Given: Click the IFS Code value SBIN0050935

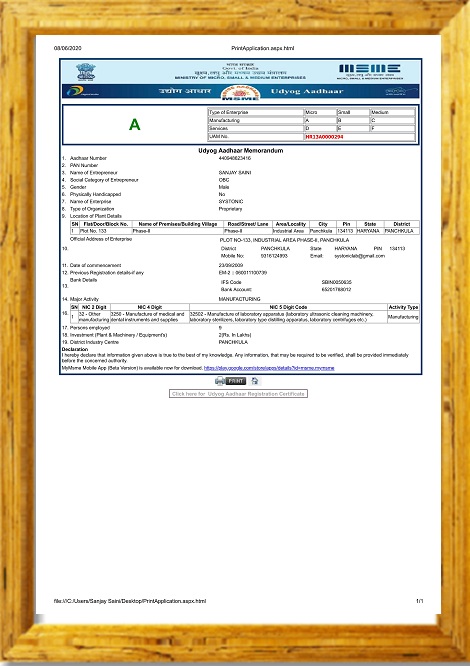Looking at the screenshot, I should (x=337, y=282).
